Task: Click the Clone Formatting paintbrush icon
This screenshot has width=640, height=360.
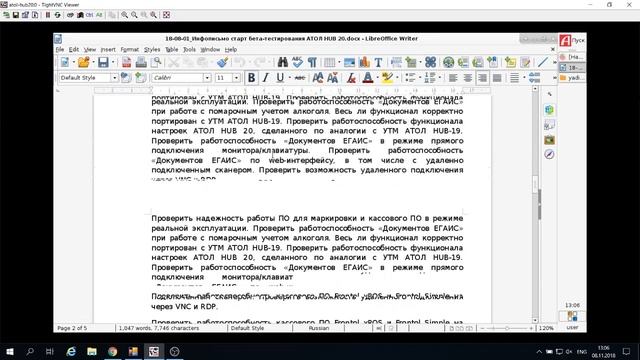Action: (x=222, y=62)
